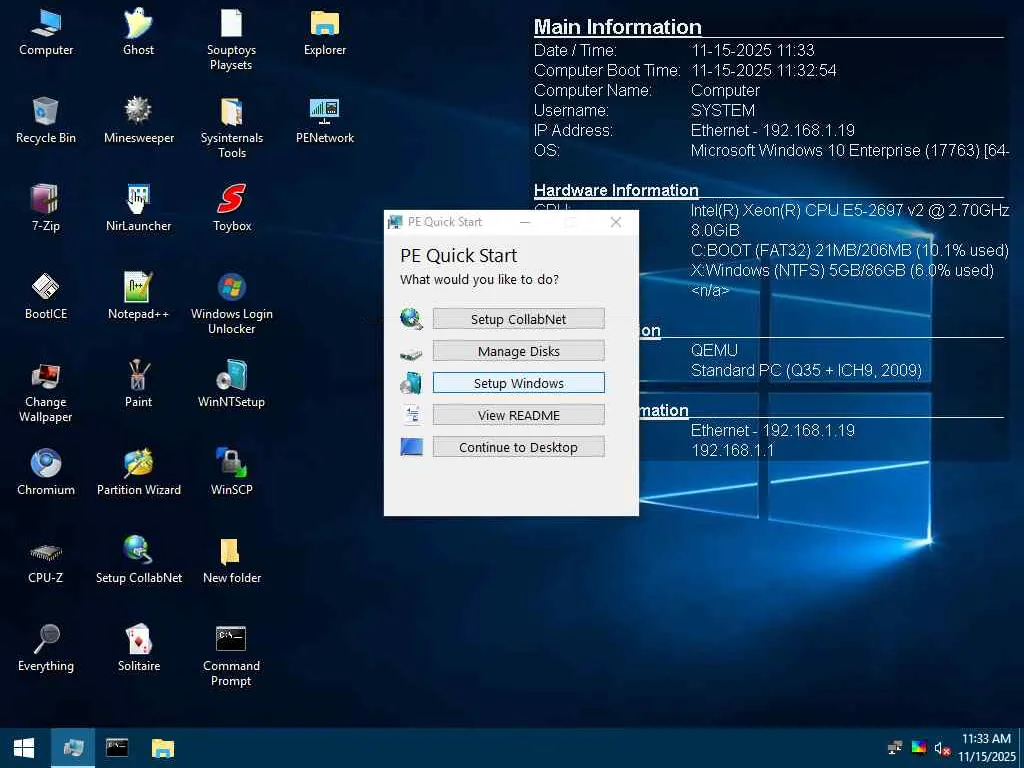
Task: Select the Recycle Bin icon
Action: (x=46, y=121)
